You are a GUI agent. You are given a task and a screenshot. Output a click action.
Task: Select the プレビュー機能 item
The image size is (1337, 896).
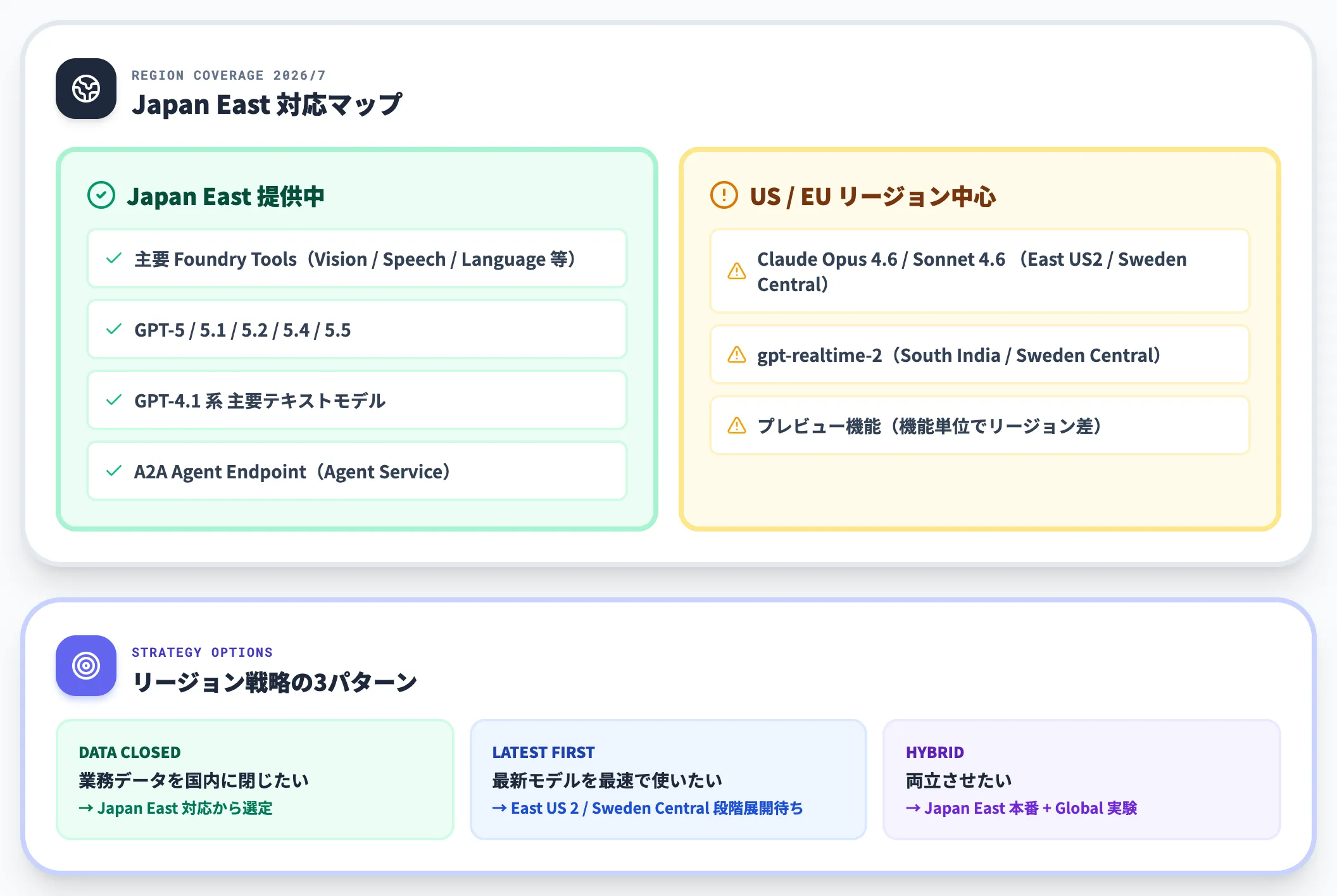pyautogui.click(x=980, y=425)
